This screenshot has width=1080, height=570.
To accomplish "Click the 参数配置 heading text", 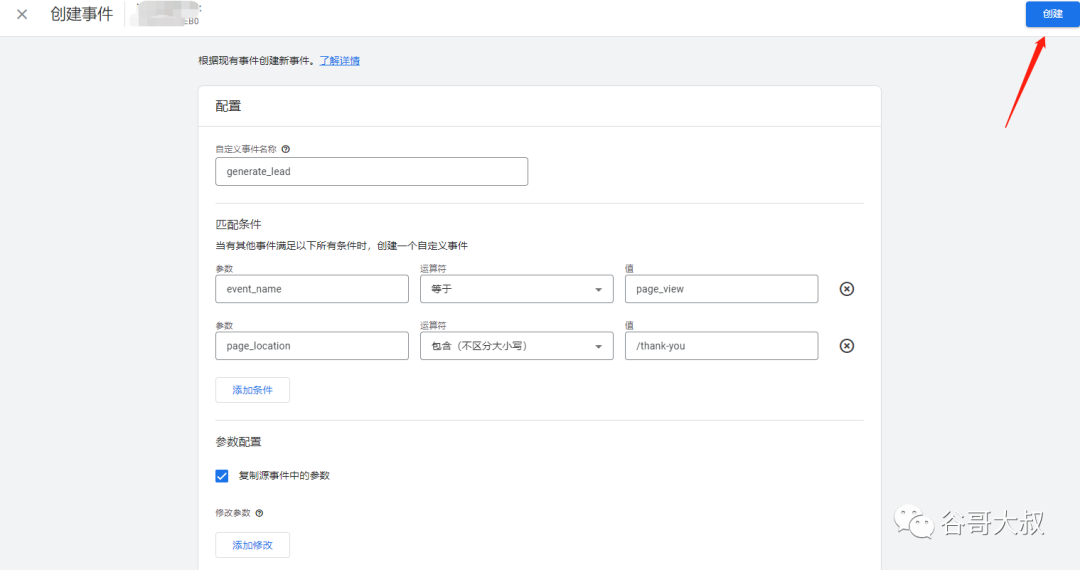I will click(x=238, y=442).
